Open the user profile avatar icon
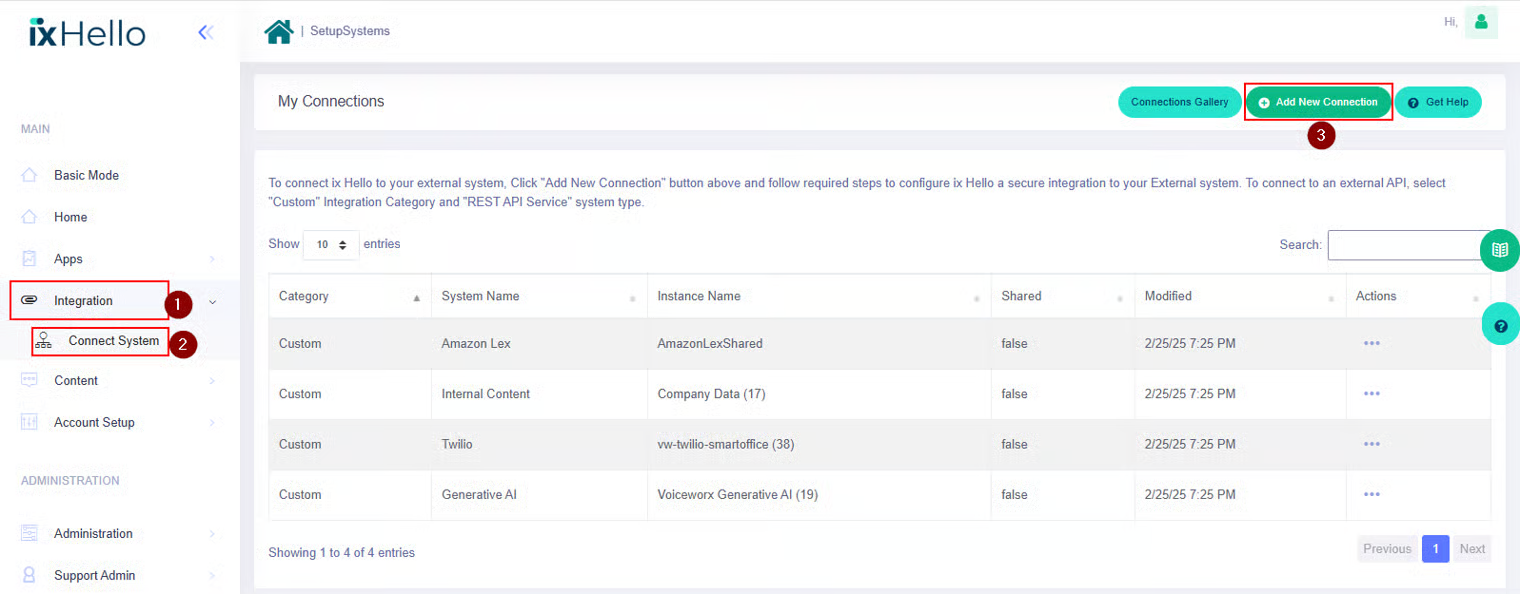The image size is (1520, 594). pos(1480,22)
